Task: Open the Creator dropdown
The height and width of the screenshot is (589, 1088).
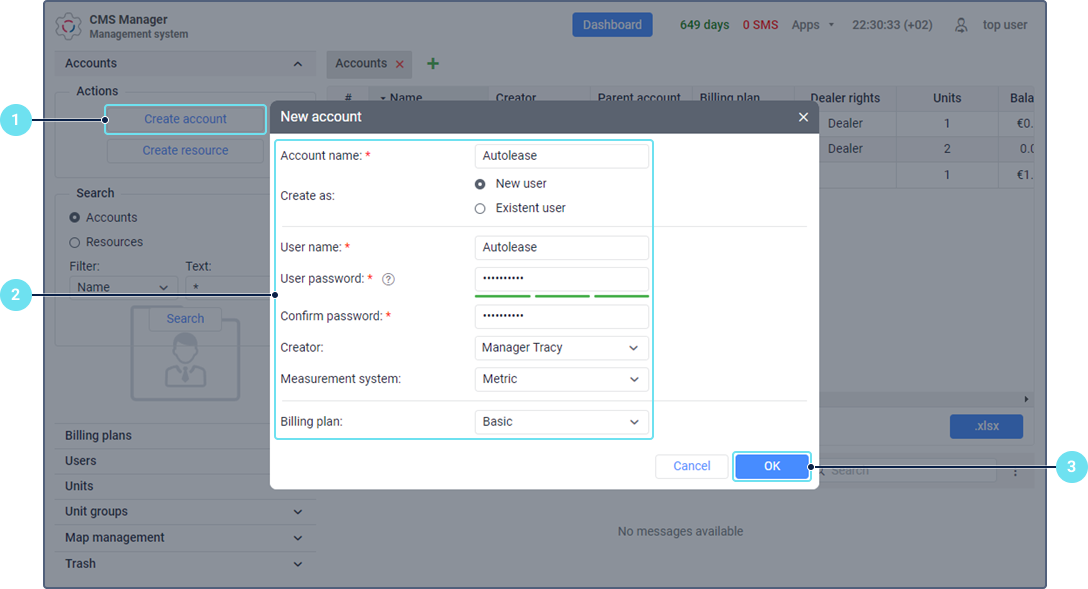Action: click(561, 348)
